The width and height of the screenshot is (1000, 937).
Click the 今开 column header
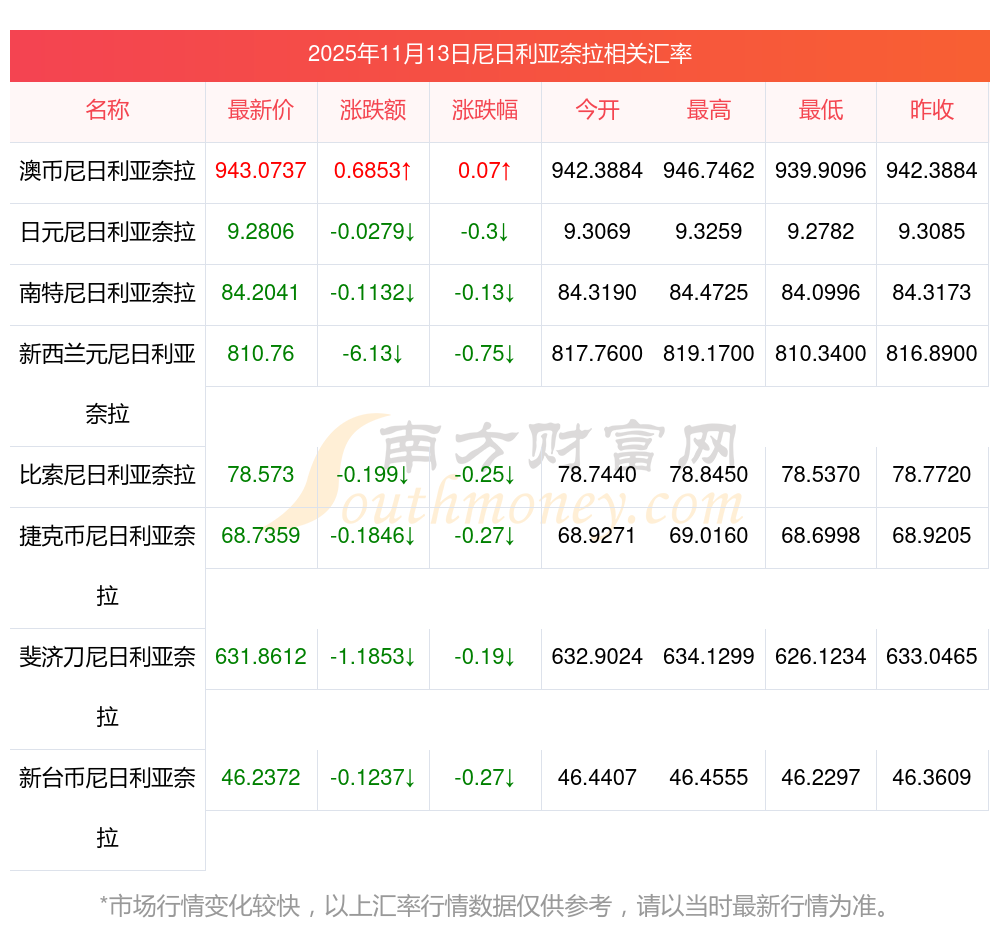pos(597,111)
